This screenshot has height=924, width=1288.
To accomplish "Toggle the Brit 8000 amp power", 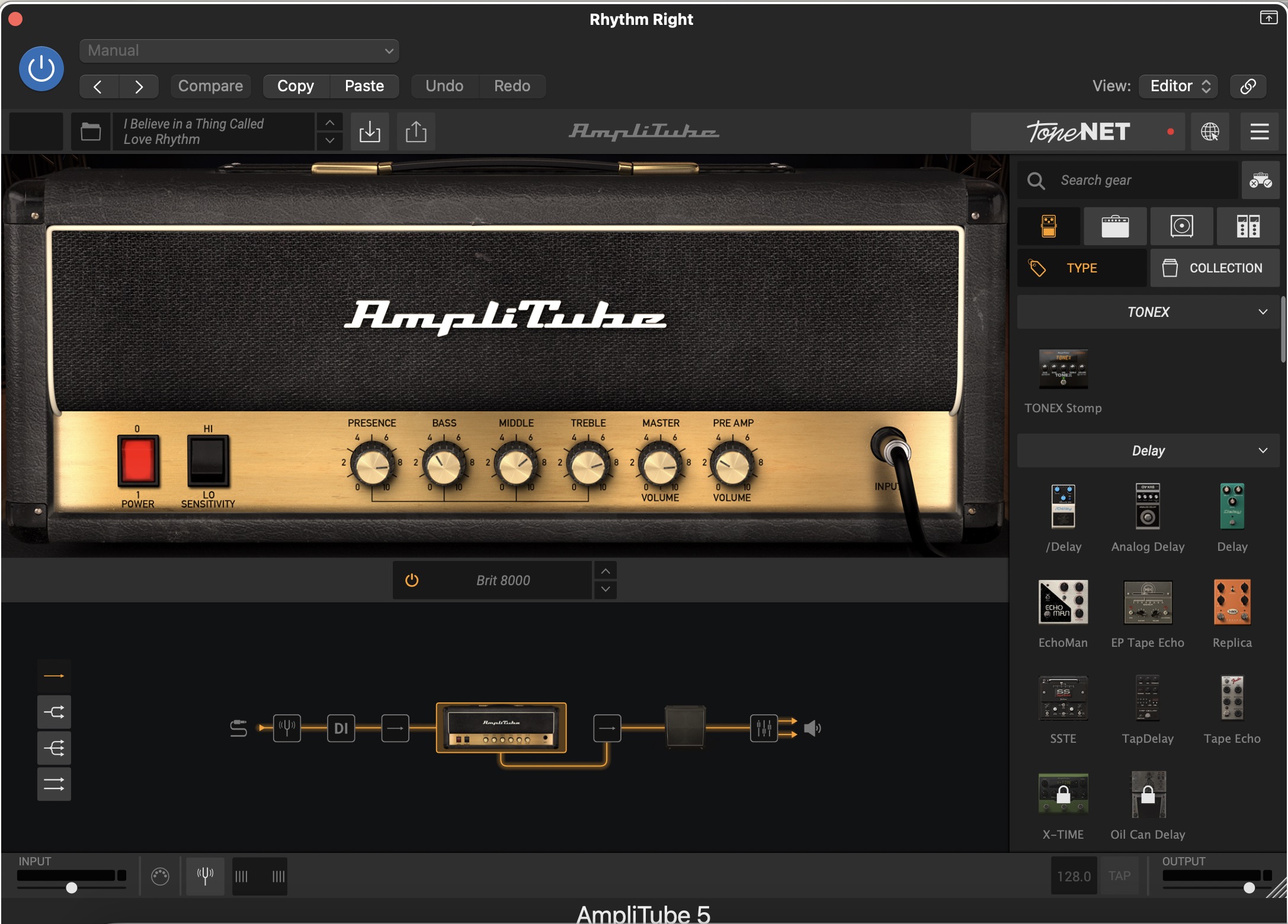I will click(412, 580).
